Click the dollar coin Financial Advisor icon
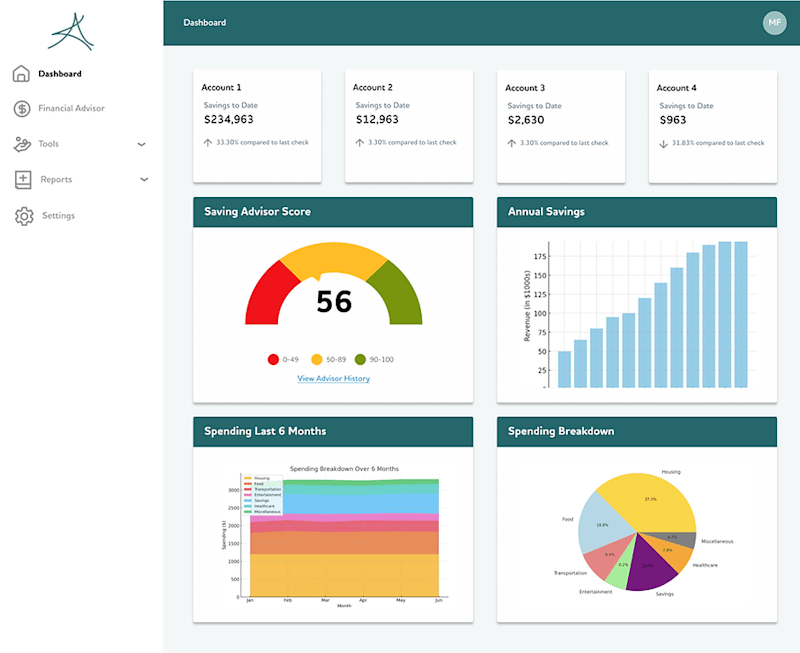Image resolution: width=800 pixels, height=653 pixels. pyautogui.click(x=22, y=108)
